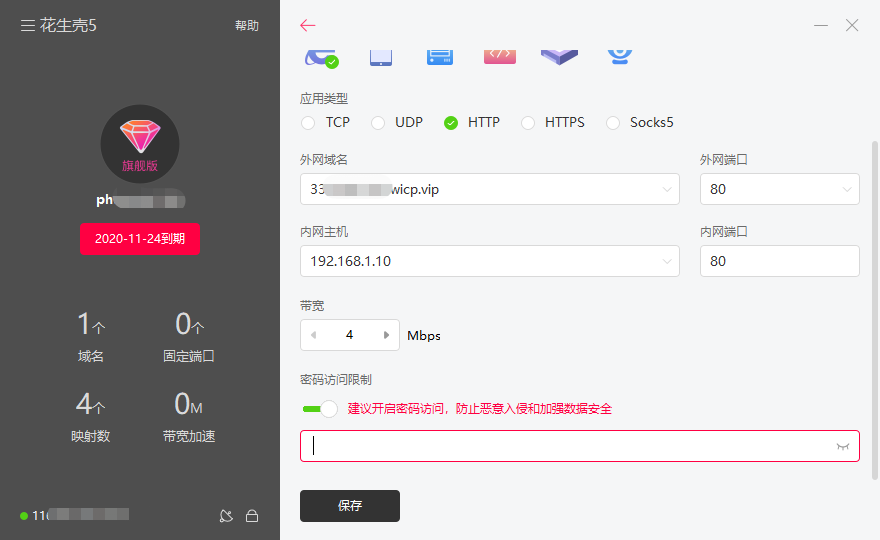Open the 固定端口 count stat

pos(189,337)
